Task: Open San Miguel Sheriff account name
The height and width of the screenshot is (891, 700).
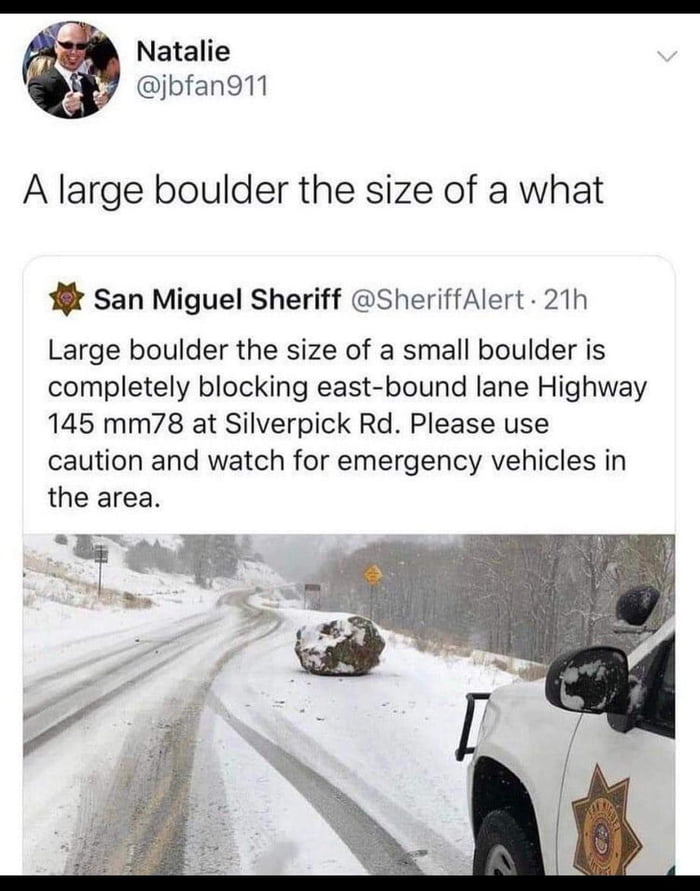Action: pyautogui.click(x=218, y=299)
